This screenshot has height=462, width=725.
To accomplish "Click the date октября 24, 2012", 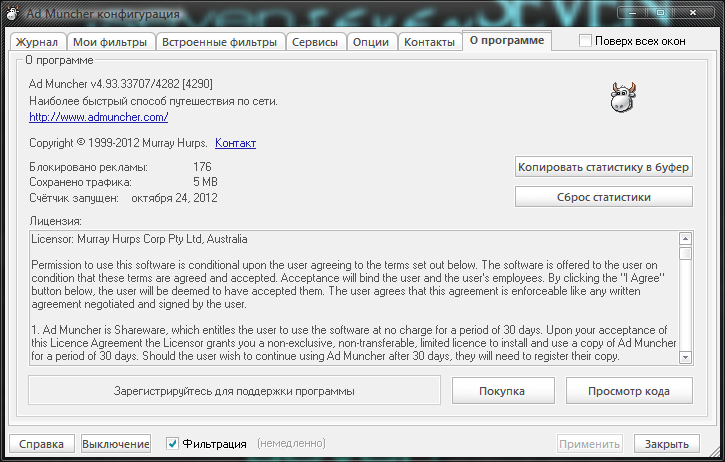I will pos(174,198).
